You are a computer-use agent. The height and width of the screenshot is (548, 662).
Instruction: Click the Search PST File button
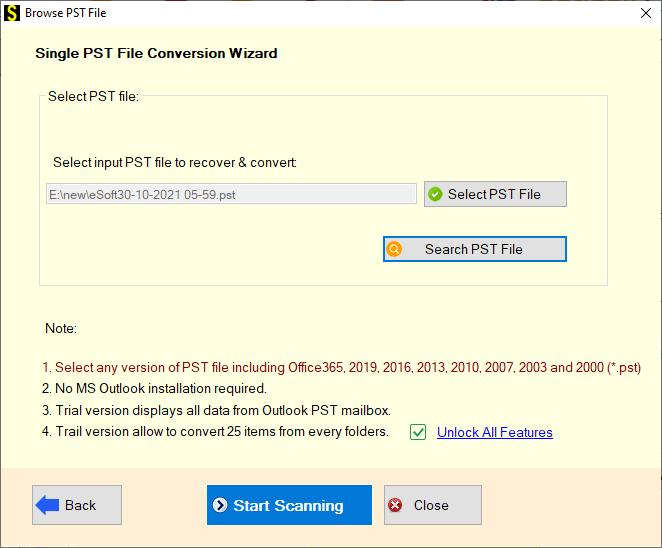pyautogui.click(x=475, y=249)
